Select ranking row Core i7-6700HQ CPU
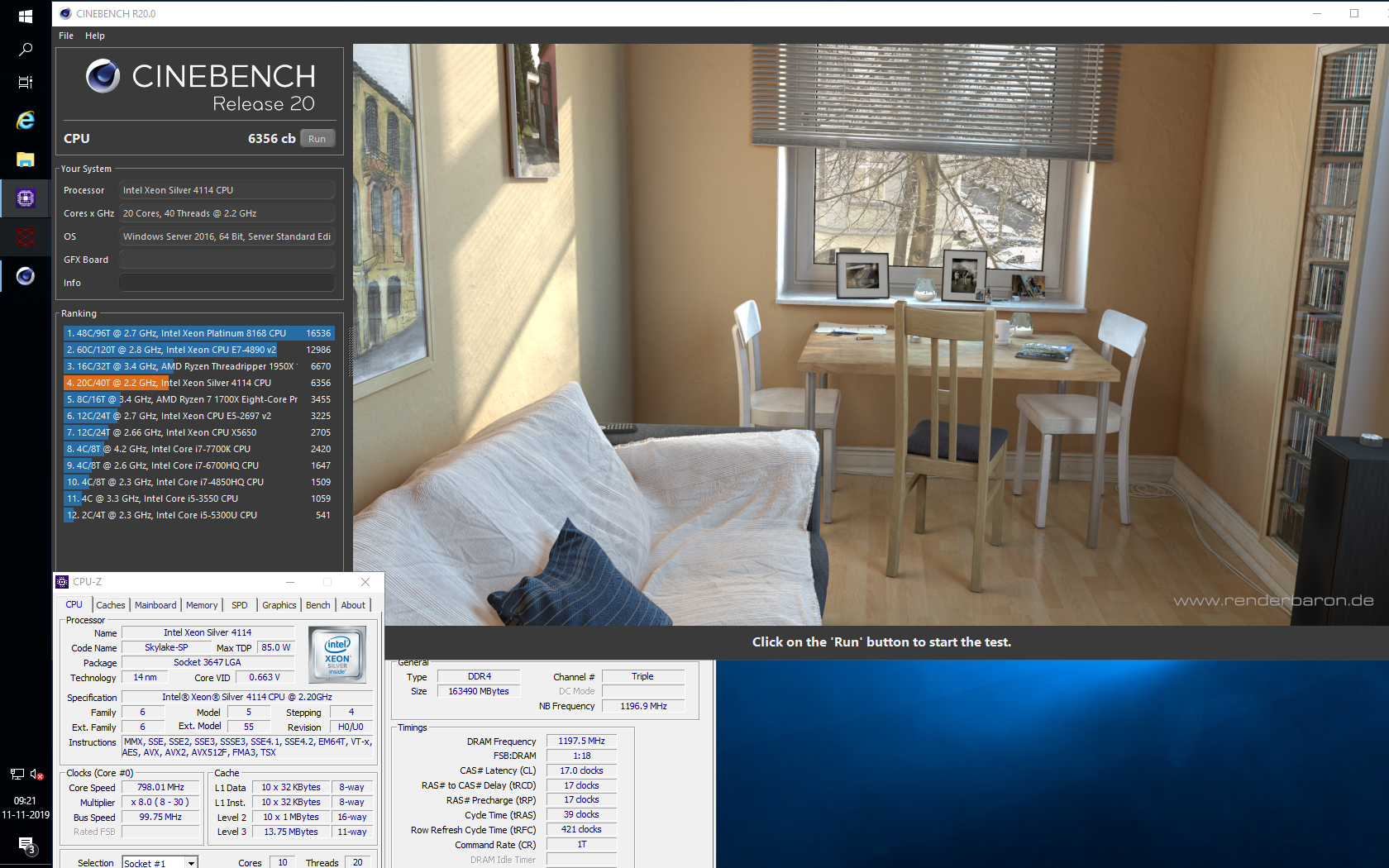The height and width of the screenshot is (868, 1389). [198, 465]
